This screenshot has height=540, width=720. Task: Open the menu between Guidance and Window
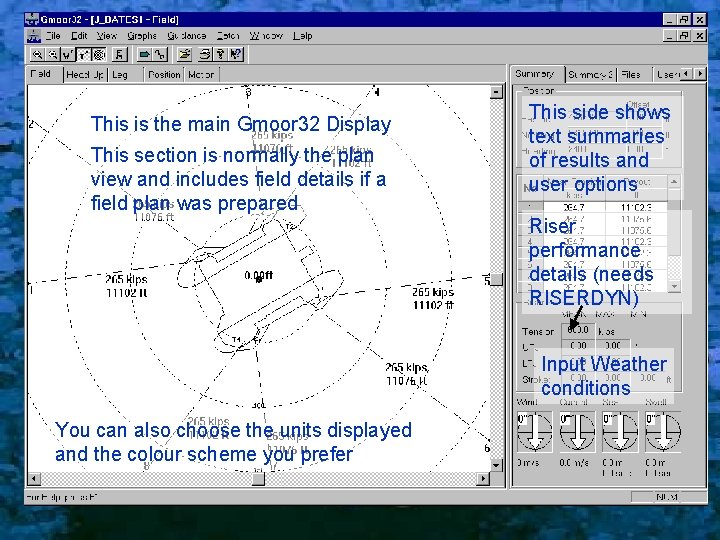tap(228, 36)
